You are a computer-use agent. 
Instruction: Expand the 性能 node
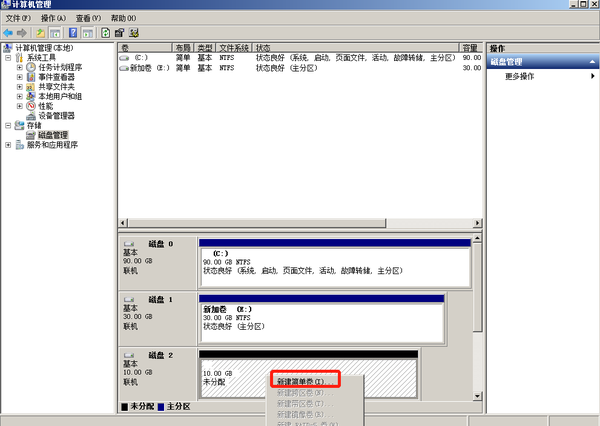[x=20, y=106]
